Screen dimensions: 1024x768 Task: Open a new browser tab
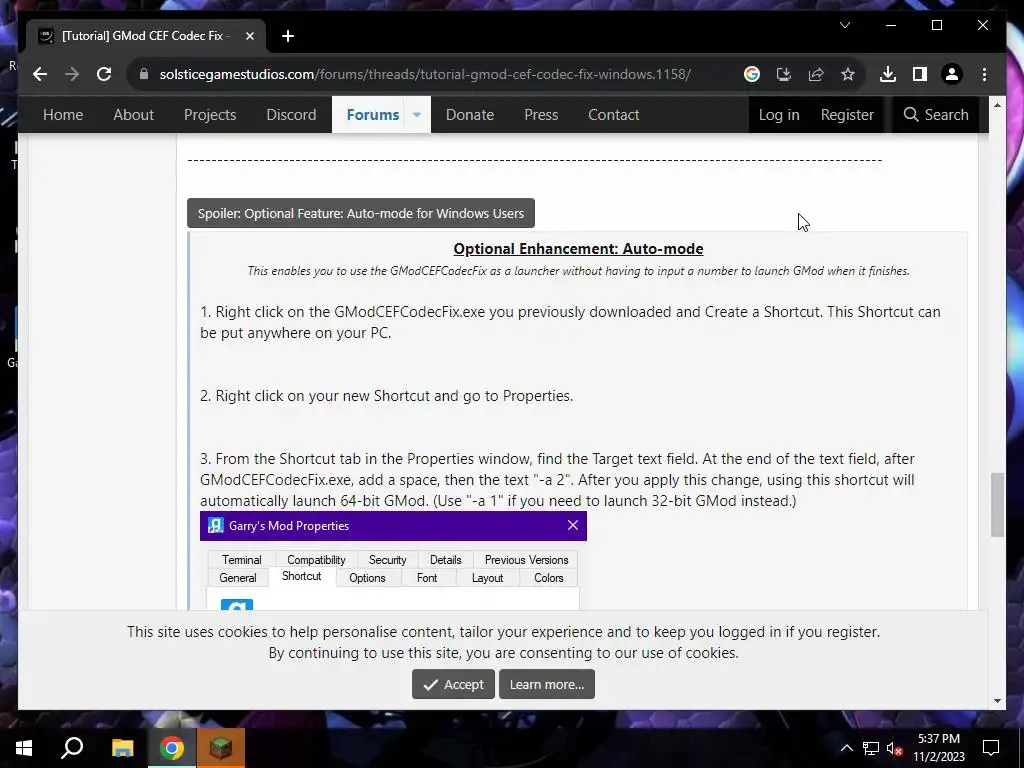click(x=288, y=36)
